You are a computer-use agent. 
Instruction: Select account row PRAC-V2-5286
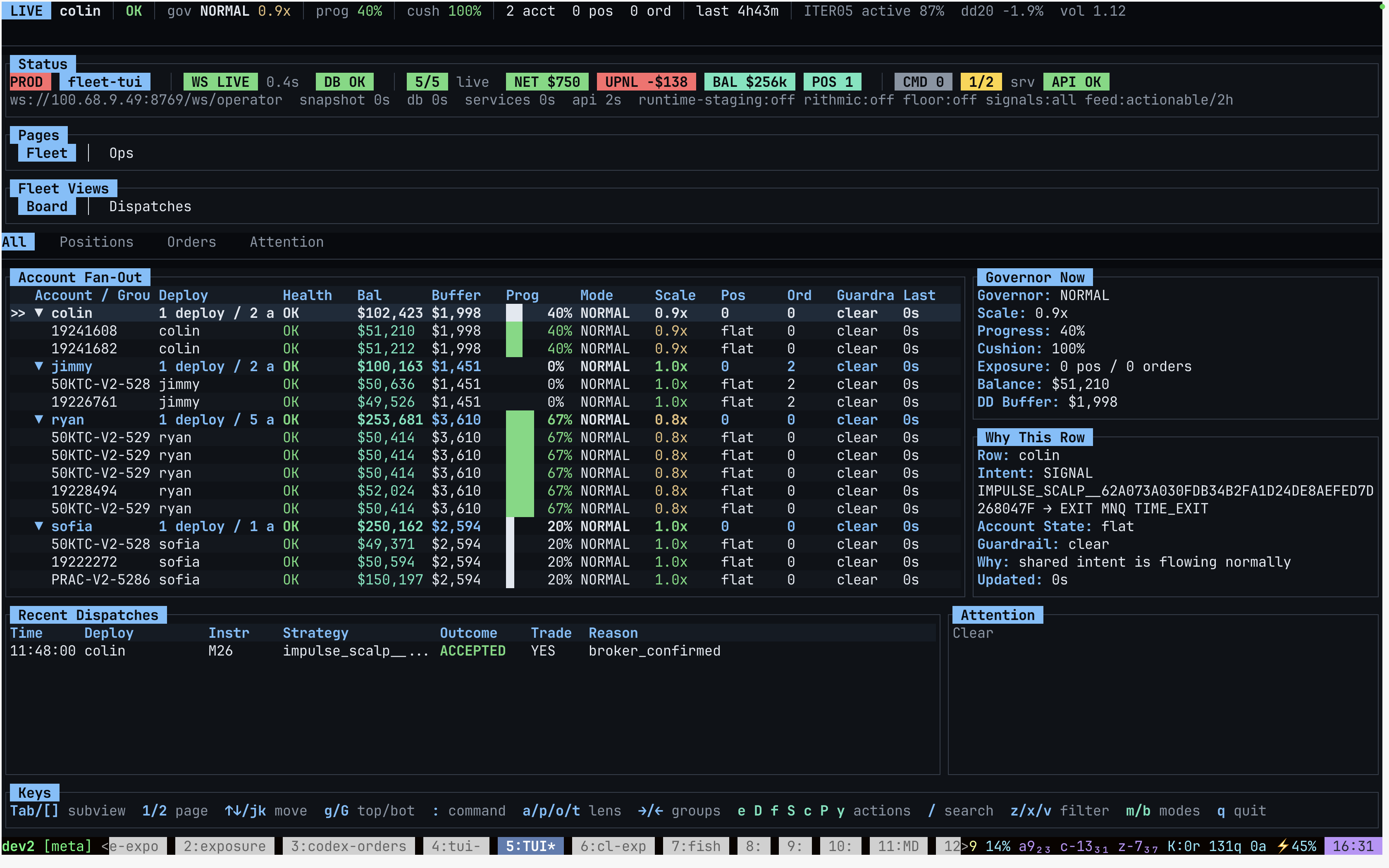(485, 580)
